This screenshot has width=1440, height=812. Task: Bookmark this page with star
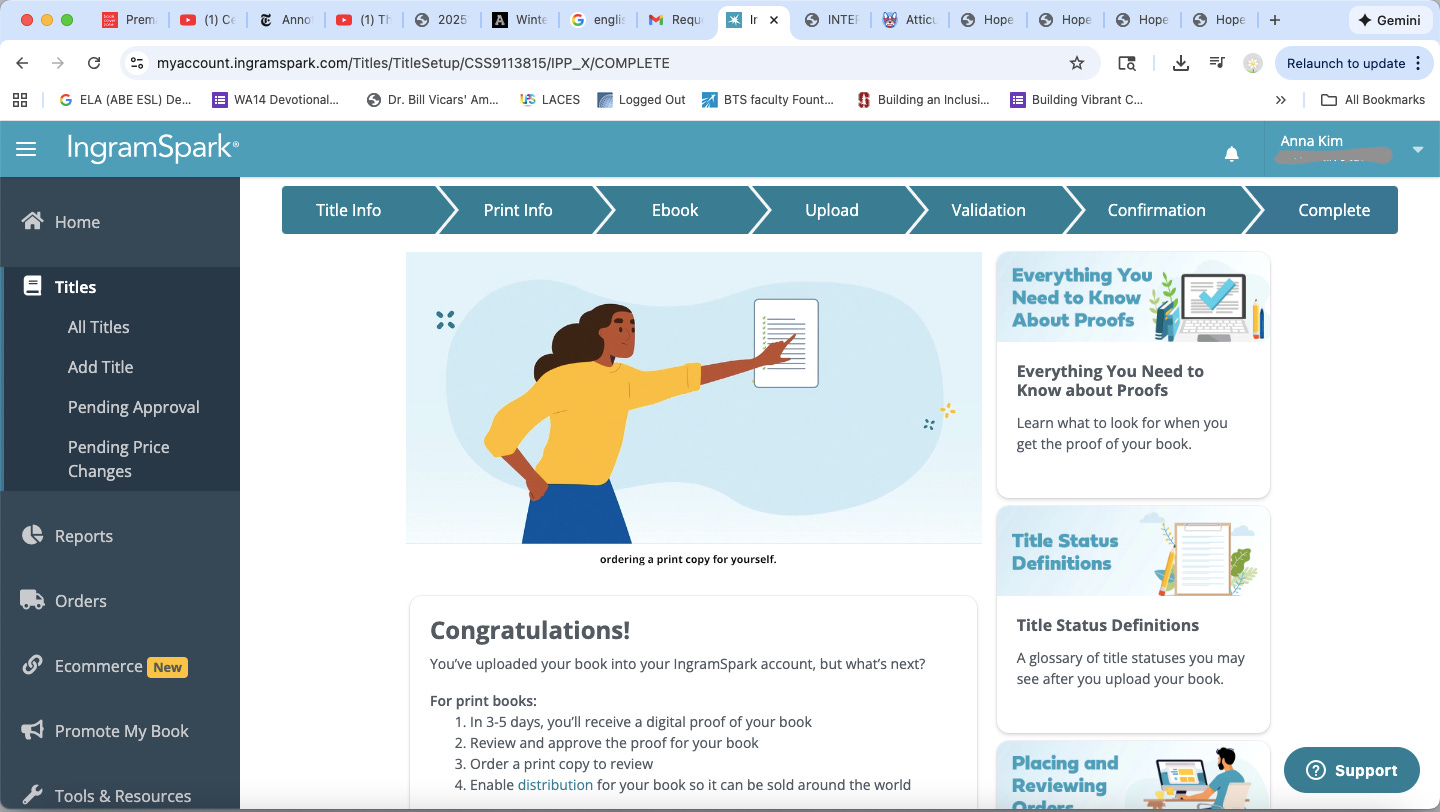(x=1077, y=63)
